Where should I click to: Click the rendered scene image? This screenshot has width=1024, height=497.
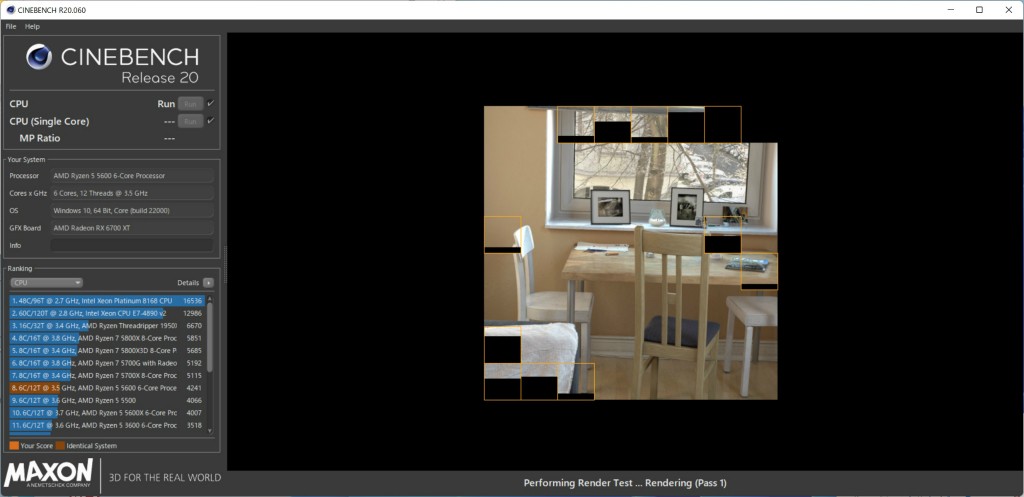coord(630,253)
